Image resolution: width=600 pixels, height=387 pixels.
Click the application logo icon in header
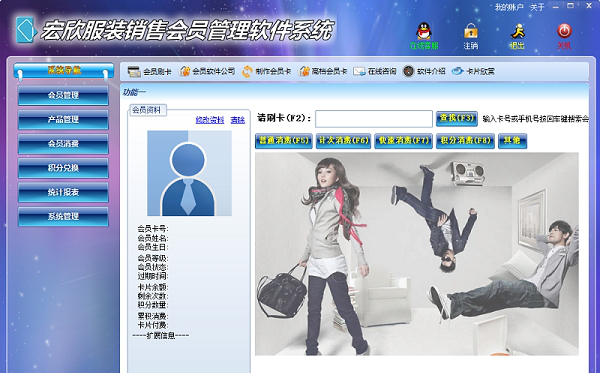26,30
